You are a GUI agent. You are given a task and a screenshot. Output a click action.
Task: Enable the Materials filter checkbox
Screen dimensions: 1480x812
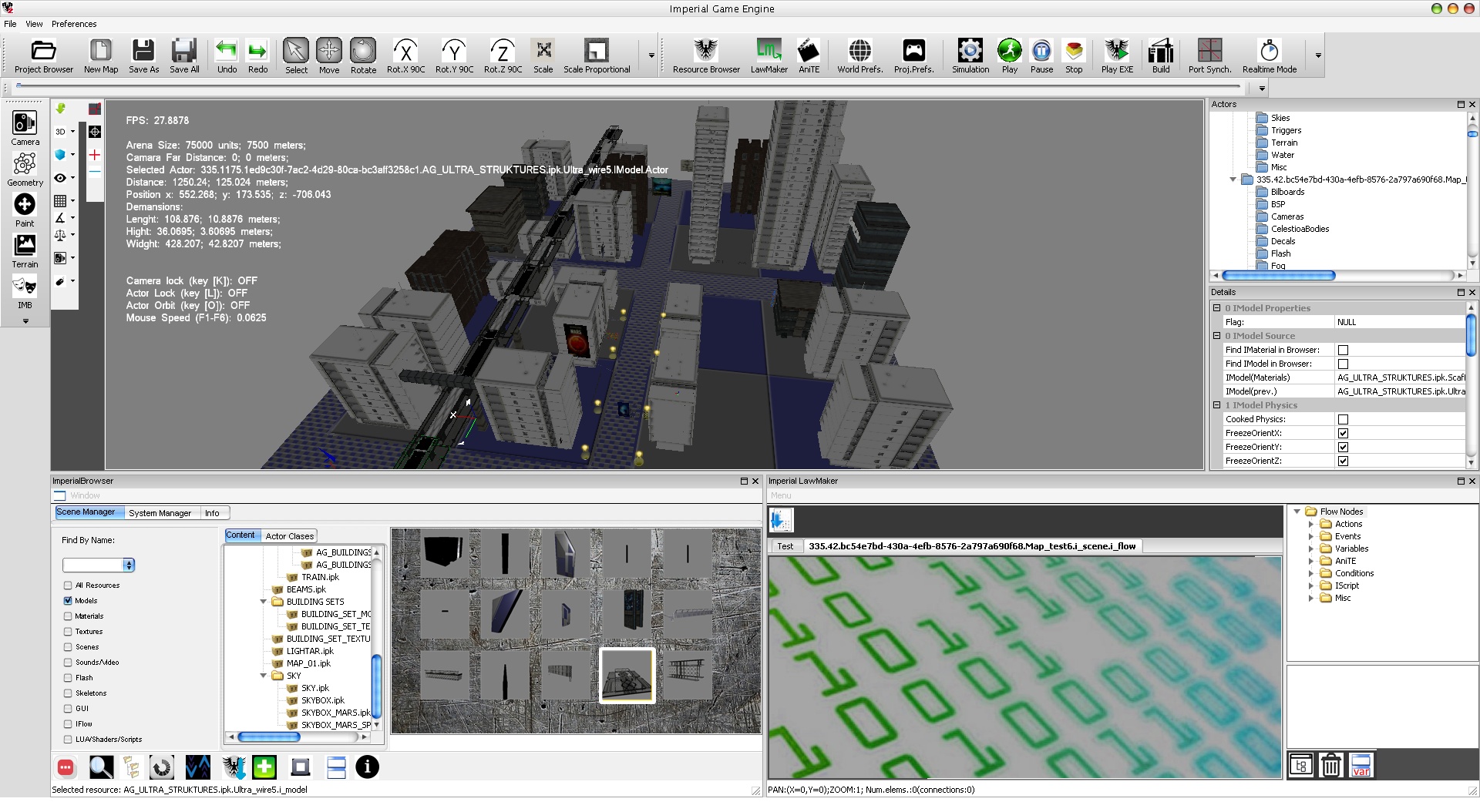(68, 616)
